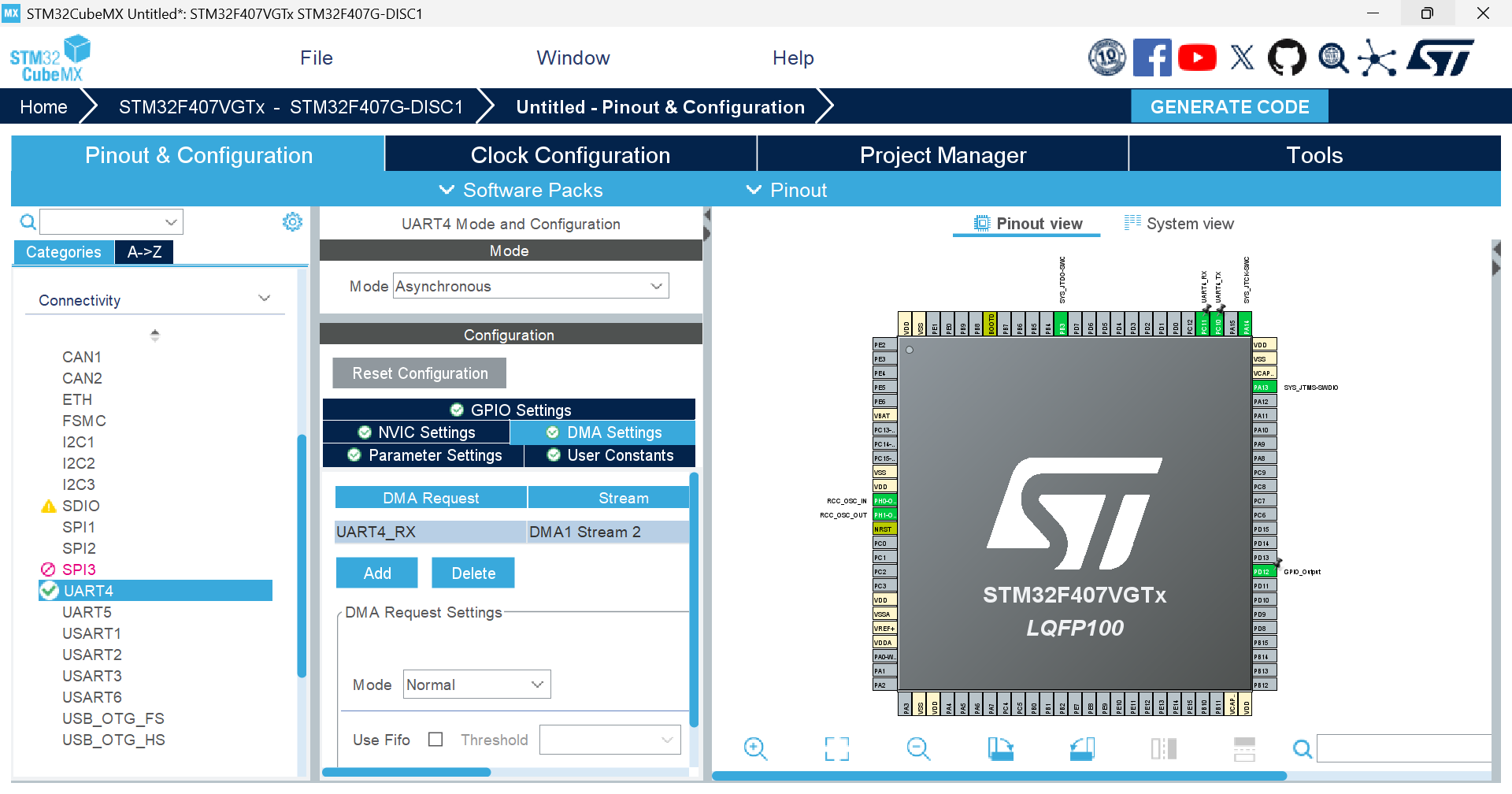
Task: Open the DMA request Mode Normal dropdown
Action: pos(476,685)
